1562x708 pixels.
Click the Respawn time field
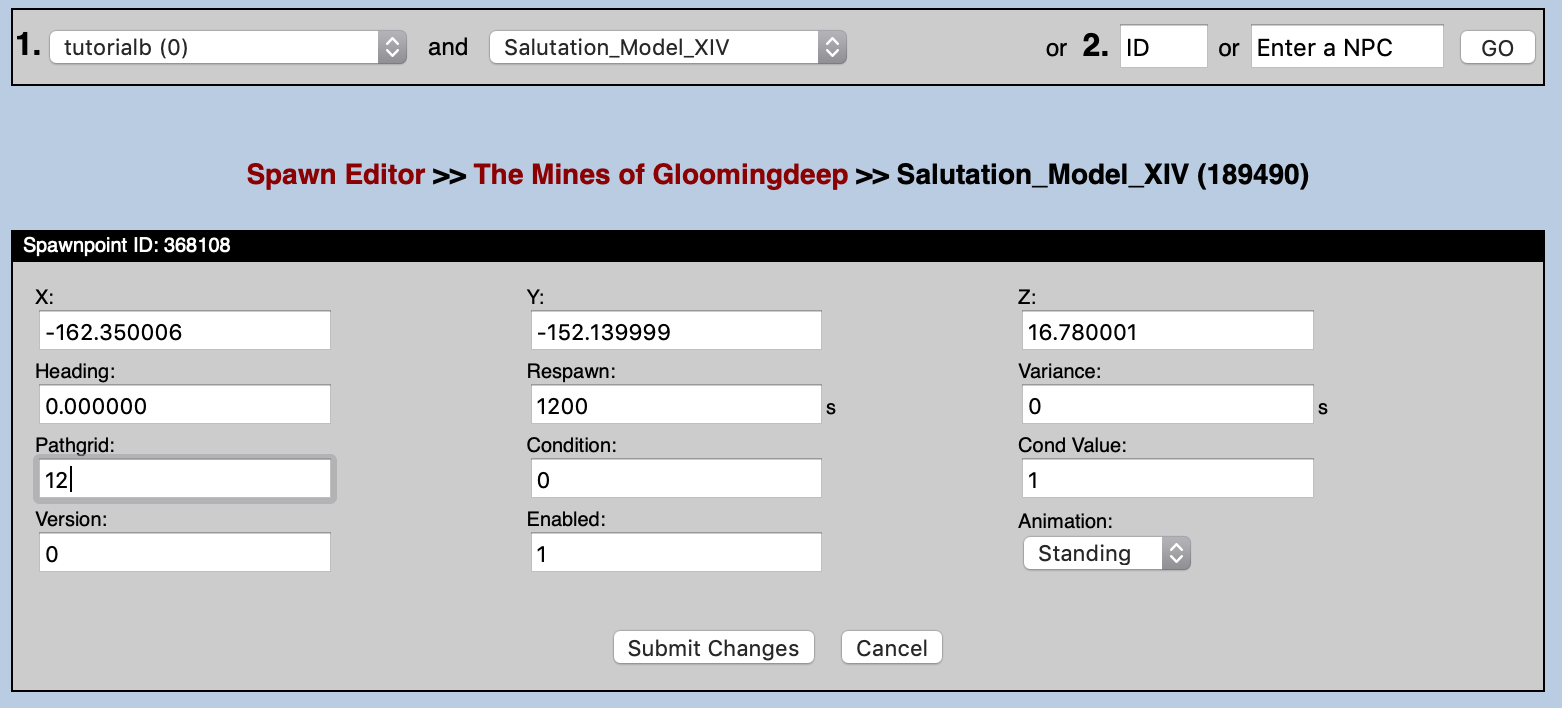(675, 405)
